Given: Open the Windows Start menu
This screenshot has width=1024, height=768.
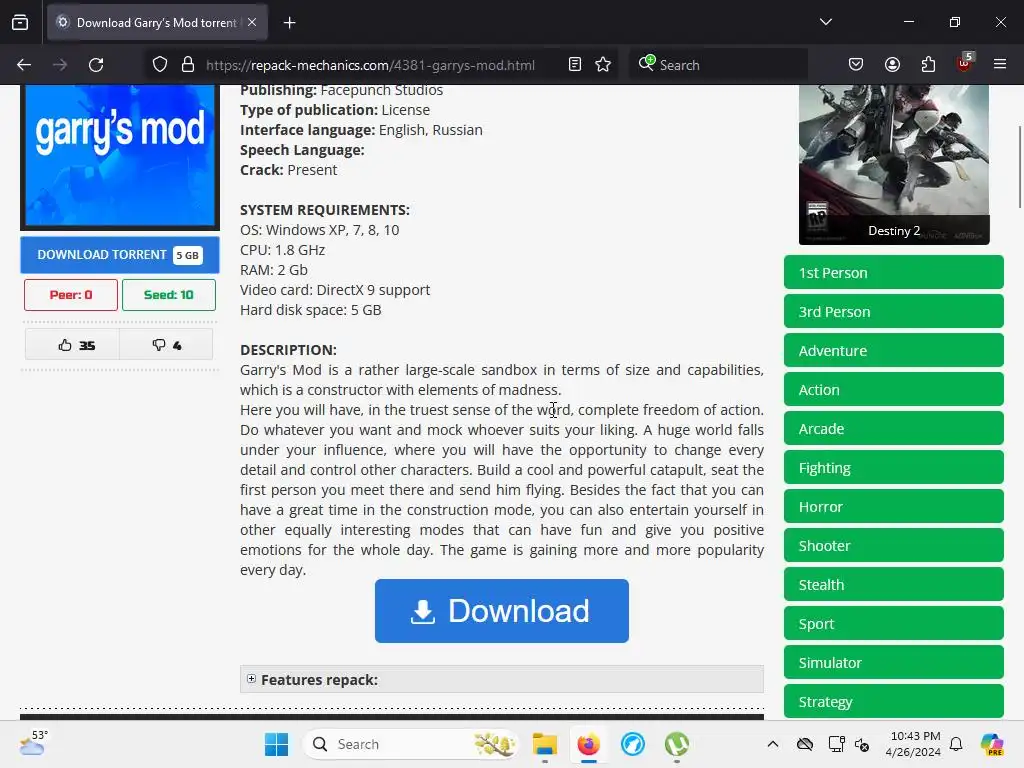Looking at the screenshot, I should click(277, 744).
